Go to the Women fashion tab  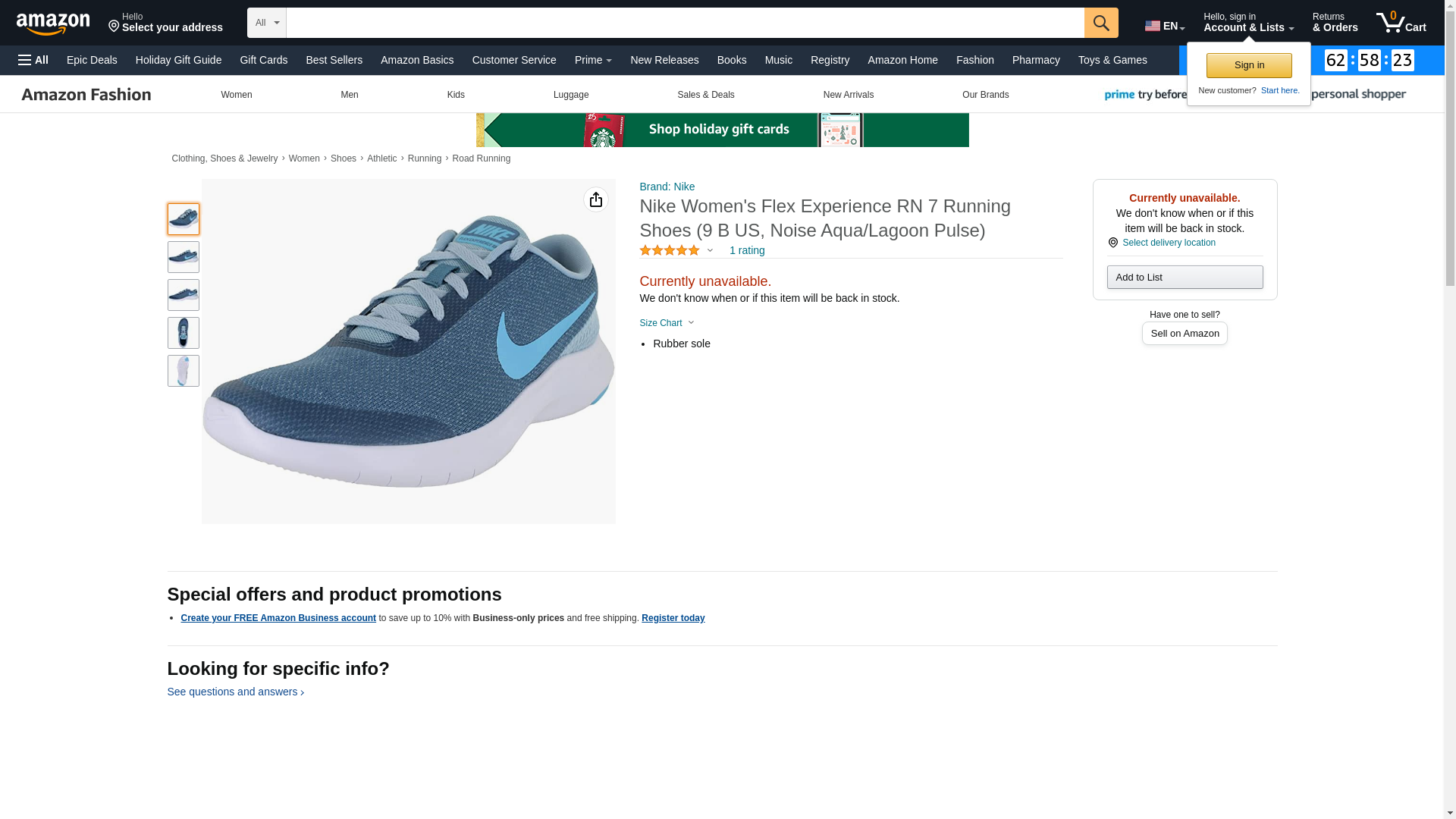[x=236, y=95]
